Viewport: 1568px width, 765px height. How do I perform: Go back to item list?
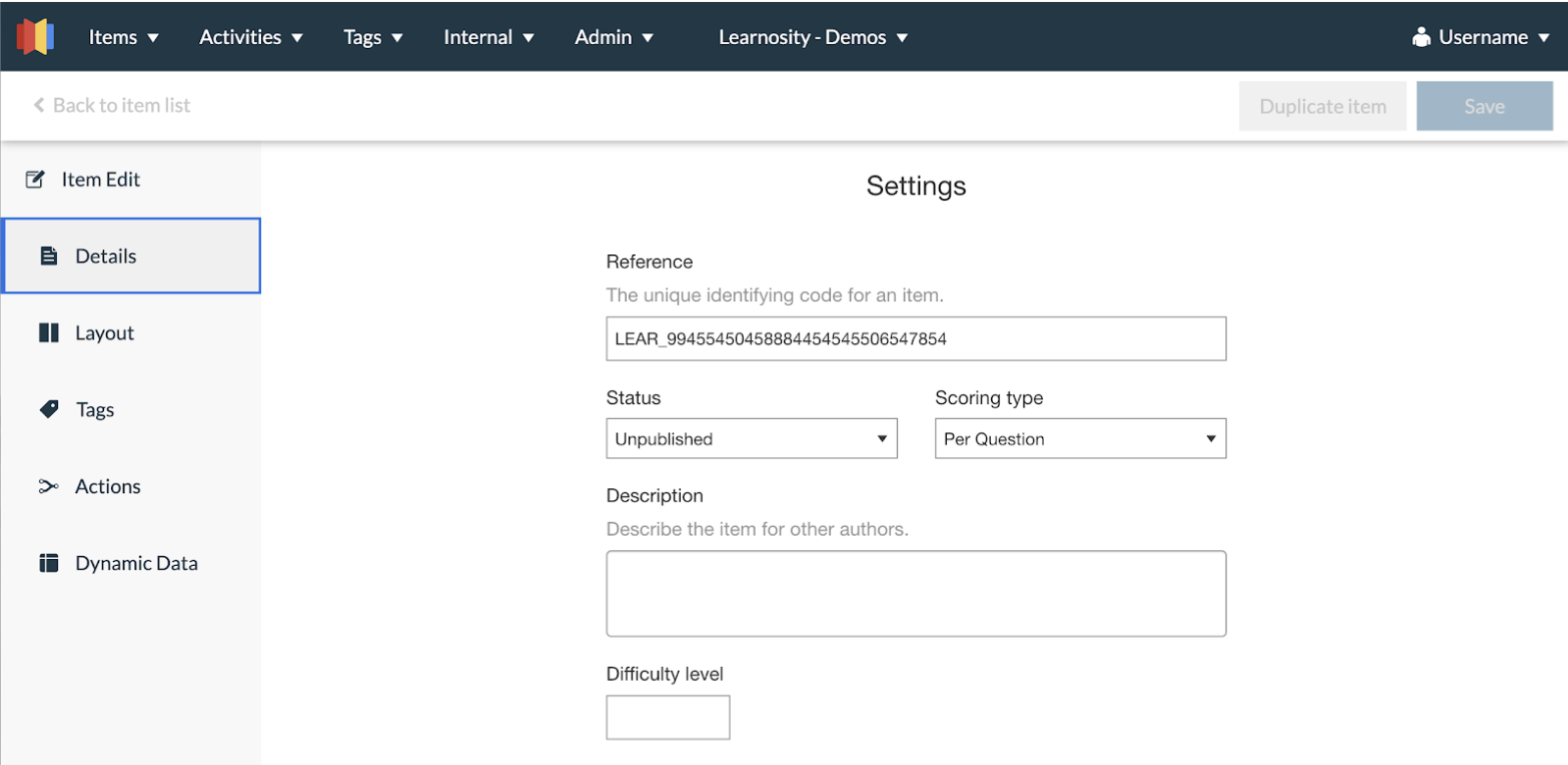tap(112, 105)
